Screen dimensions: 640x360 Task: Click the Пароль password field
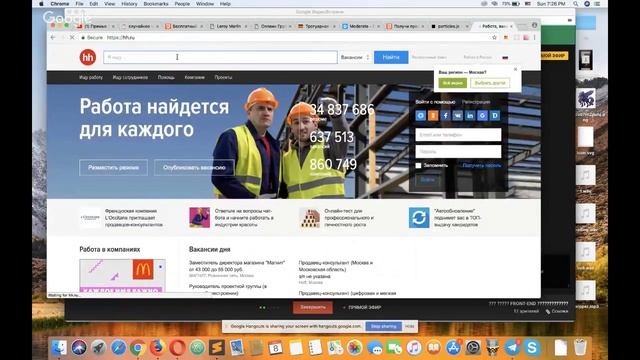[x=458, y=151]
